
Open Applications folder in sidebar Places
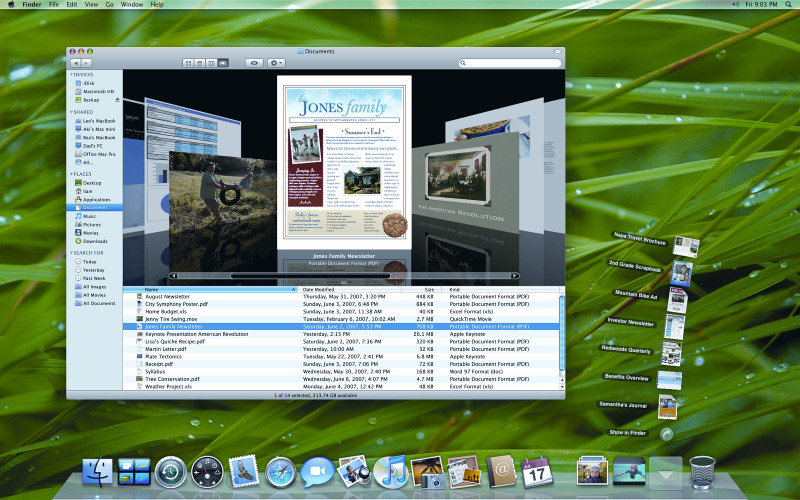92,199
